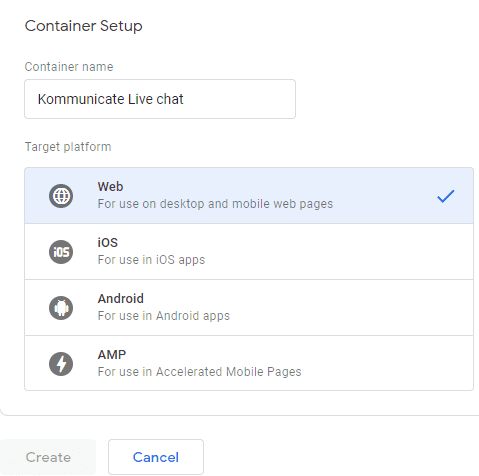The width and height of the screenshot is (479, 476).
Task: Click the Cancel button
Action: 156,457
